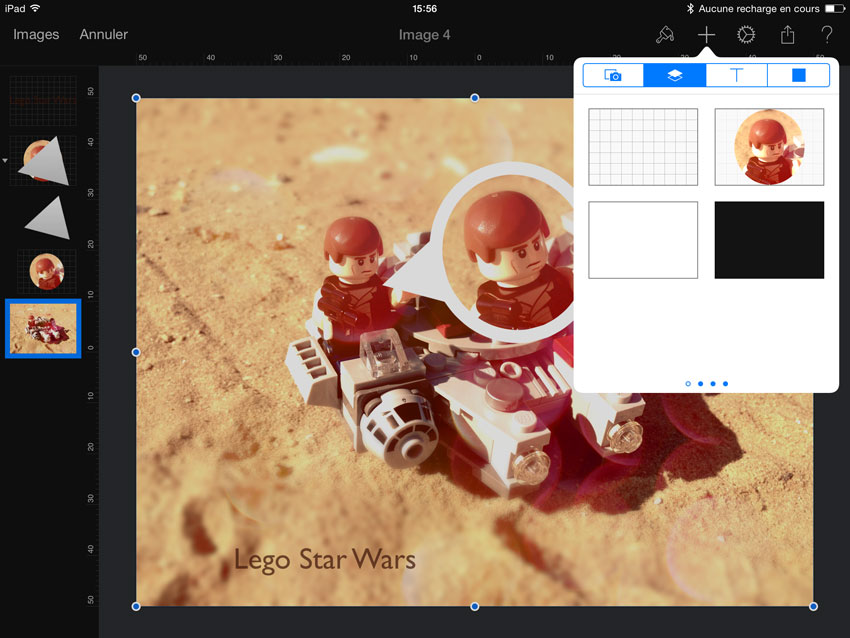
Task: Open the gear settings menu
Action: tap(746, 35)
